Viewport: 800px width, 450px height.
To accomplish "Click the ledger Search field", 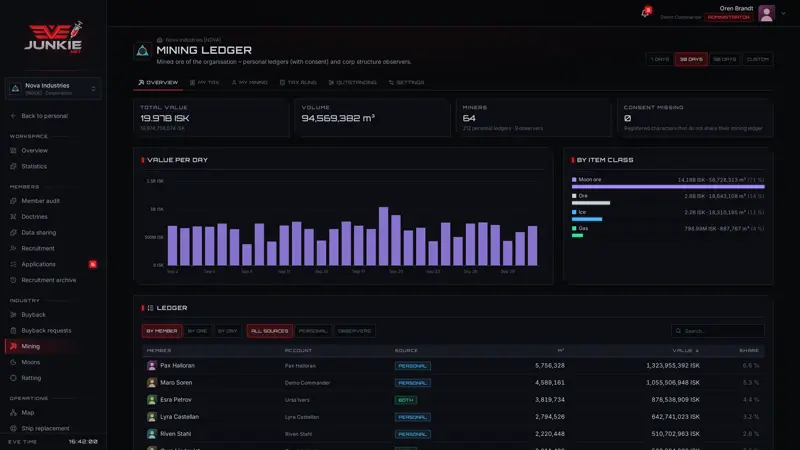I will [x=717, y=331].
